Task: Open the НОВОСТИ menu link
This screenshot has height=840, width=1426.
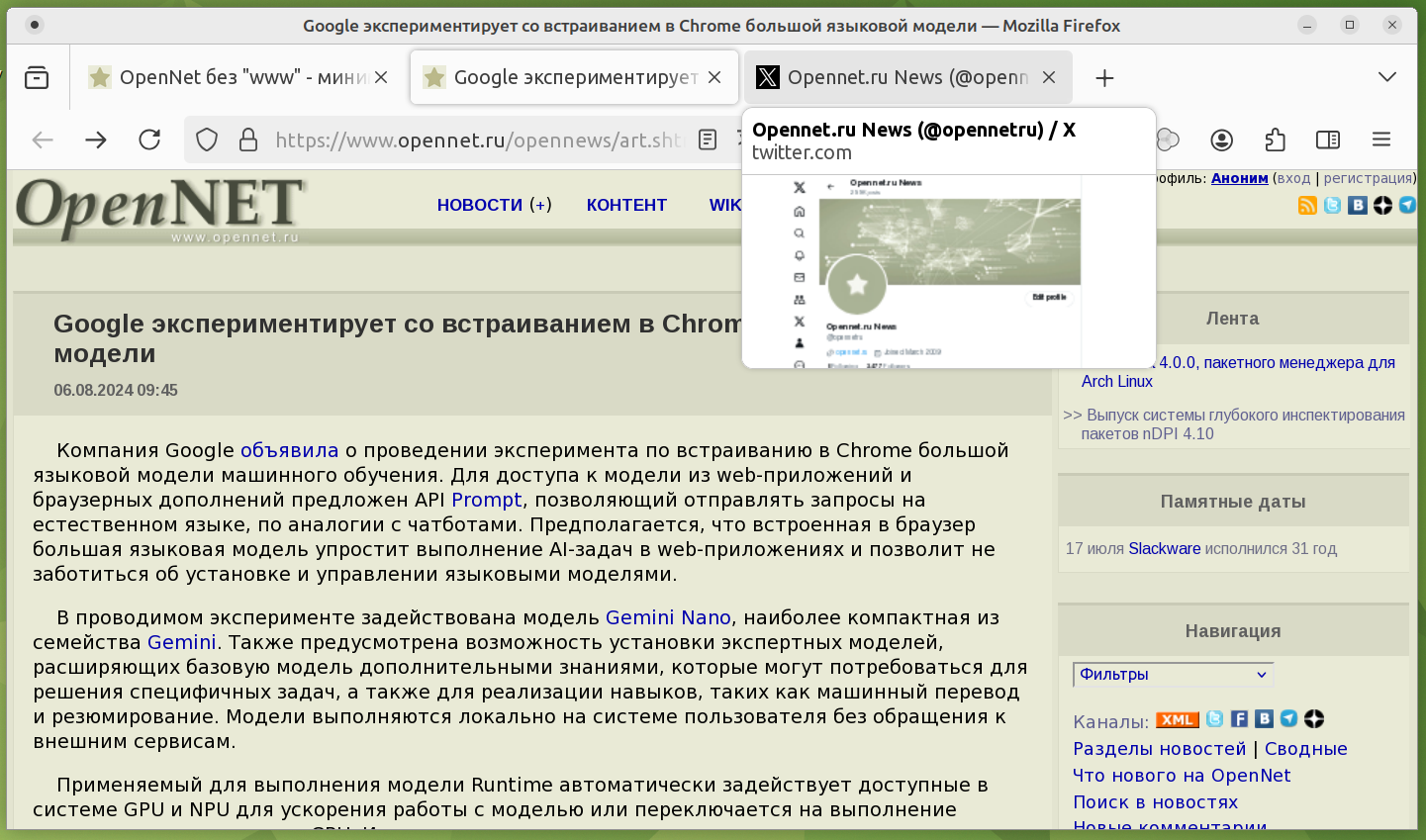Action: pyautogui.click(x=480, y=205)
